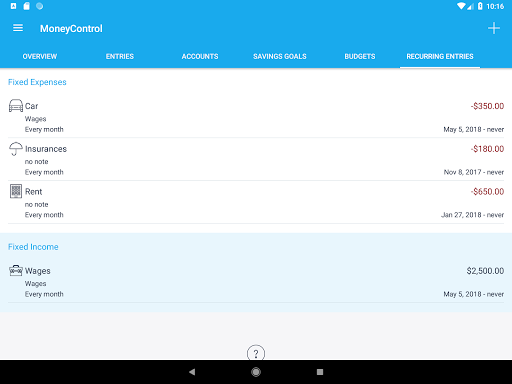Select the Budgets tab
The width and height of the screenshot is (512, 384).
(360, 56)
